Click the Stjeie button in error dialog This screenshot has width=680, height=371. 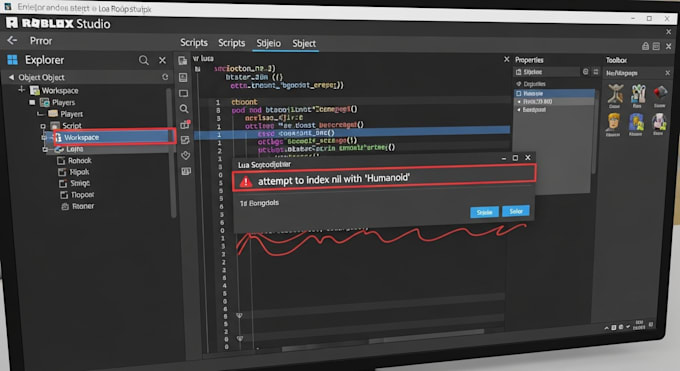pyautogui.click(x=484, y=212)
